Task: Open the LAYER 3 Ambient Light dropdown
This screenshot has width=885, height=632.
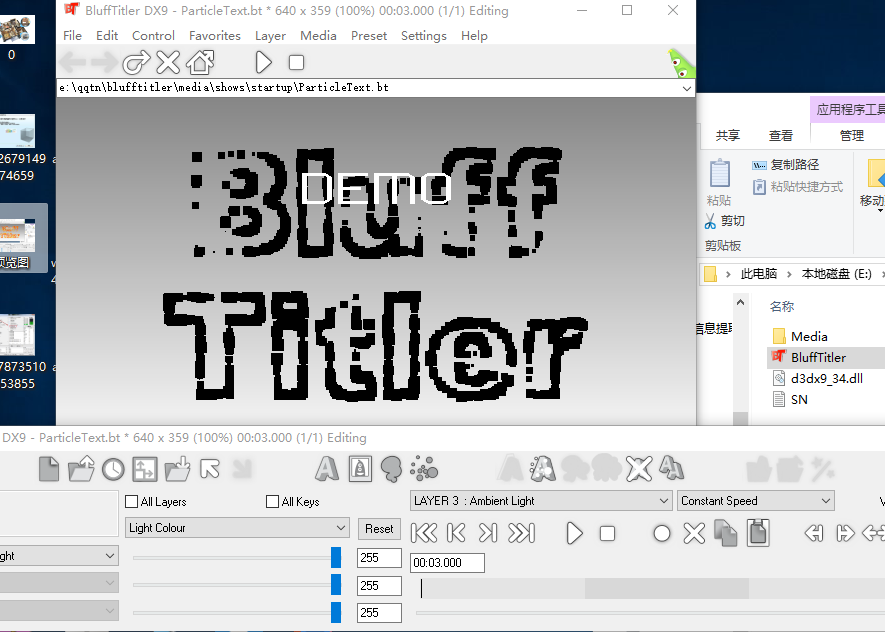Action: pos(541,501)
